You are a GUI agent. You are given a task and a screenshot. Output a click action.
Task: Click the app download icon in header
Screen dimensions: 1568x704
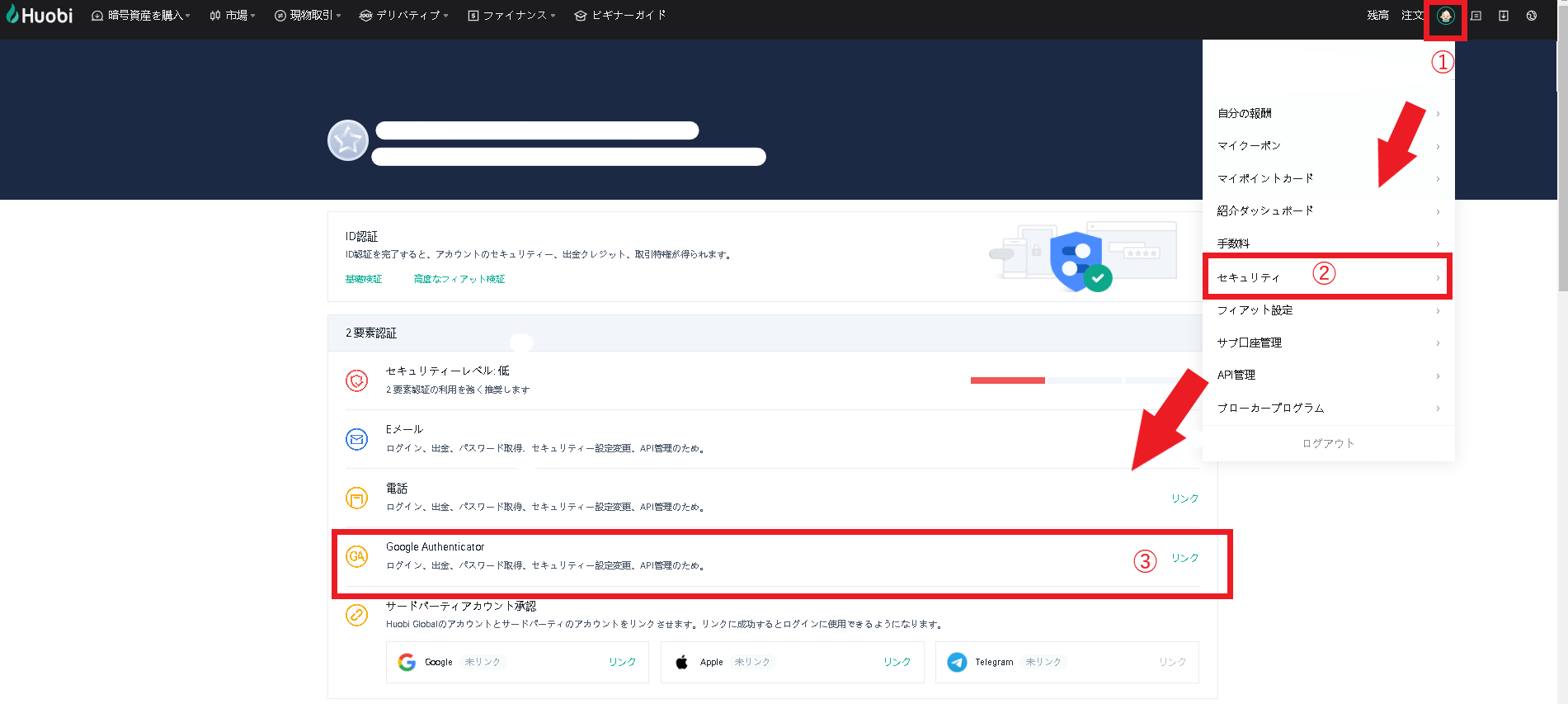(1504, 16)
